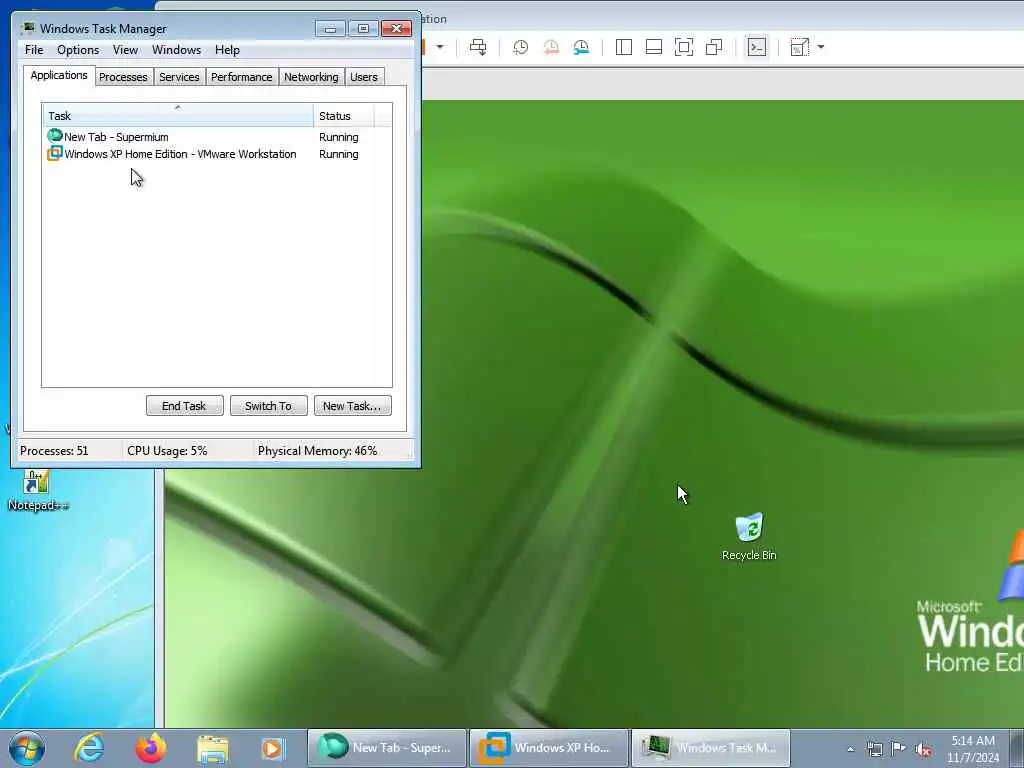Open Recycle Bin on XP guest desktop
This screenshot has height=768, width=1024.
749,536
